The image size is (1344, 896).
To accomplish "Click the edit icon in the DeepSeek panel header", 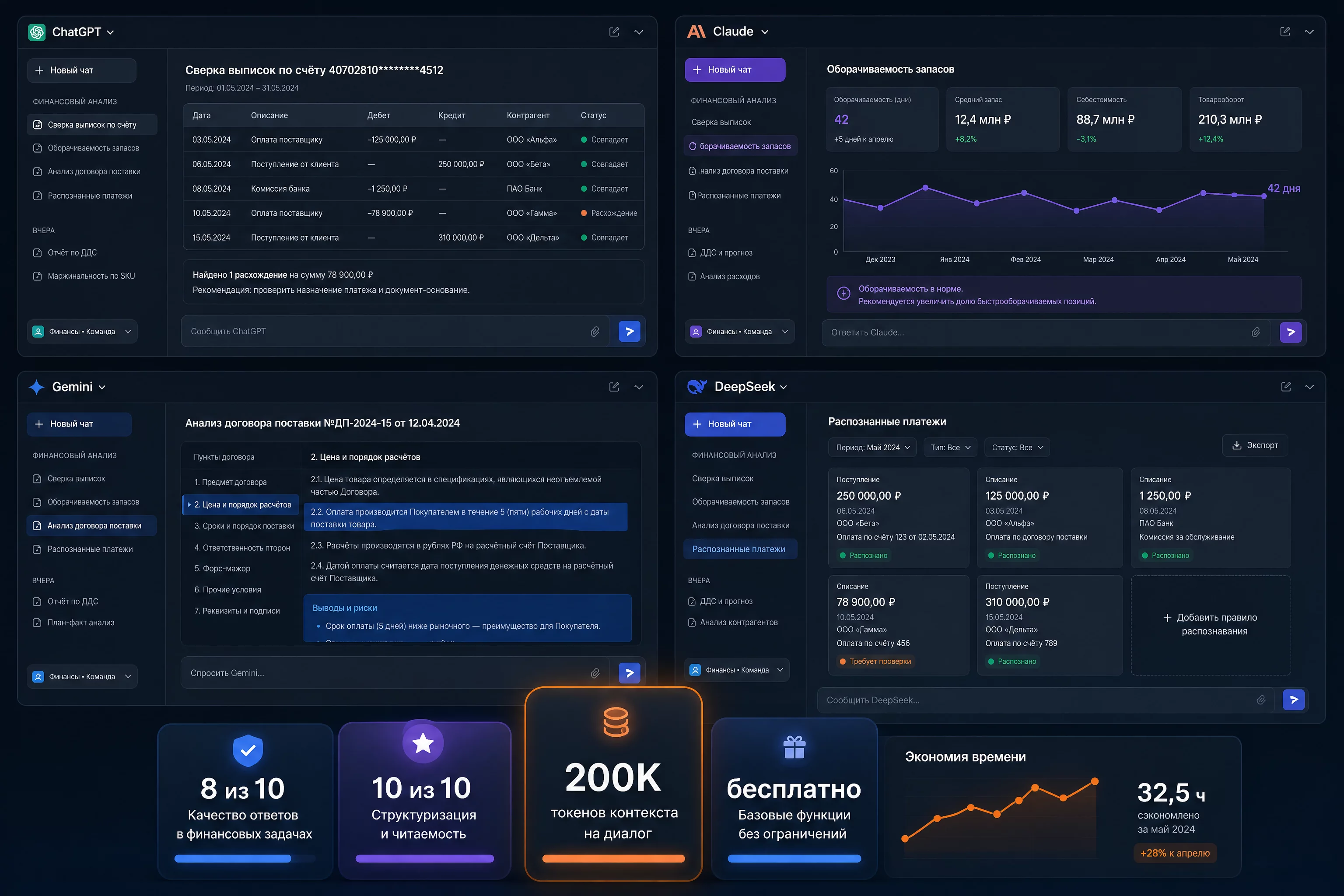I will 1286,387.
